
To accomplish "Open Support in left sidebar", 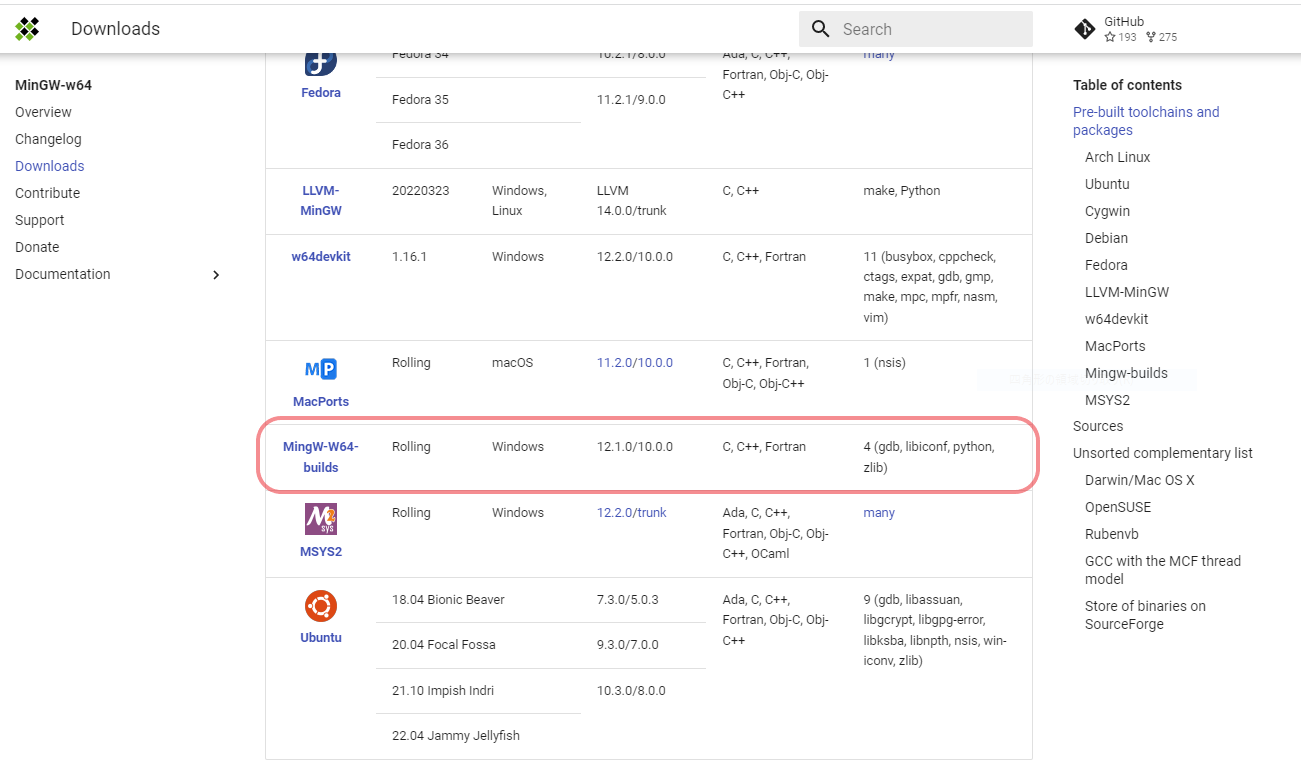I will (x=40, y=220).
